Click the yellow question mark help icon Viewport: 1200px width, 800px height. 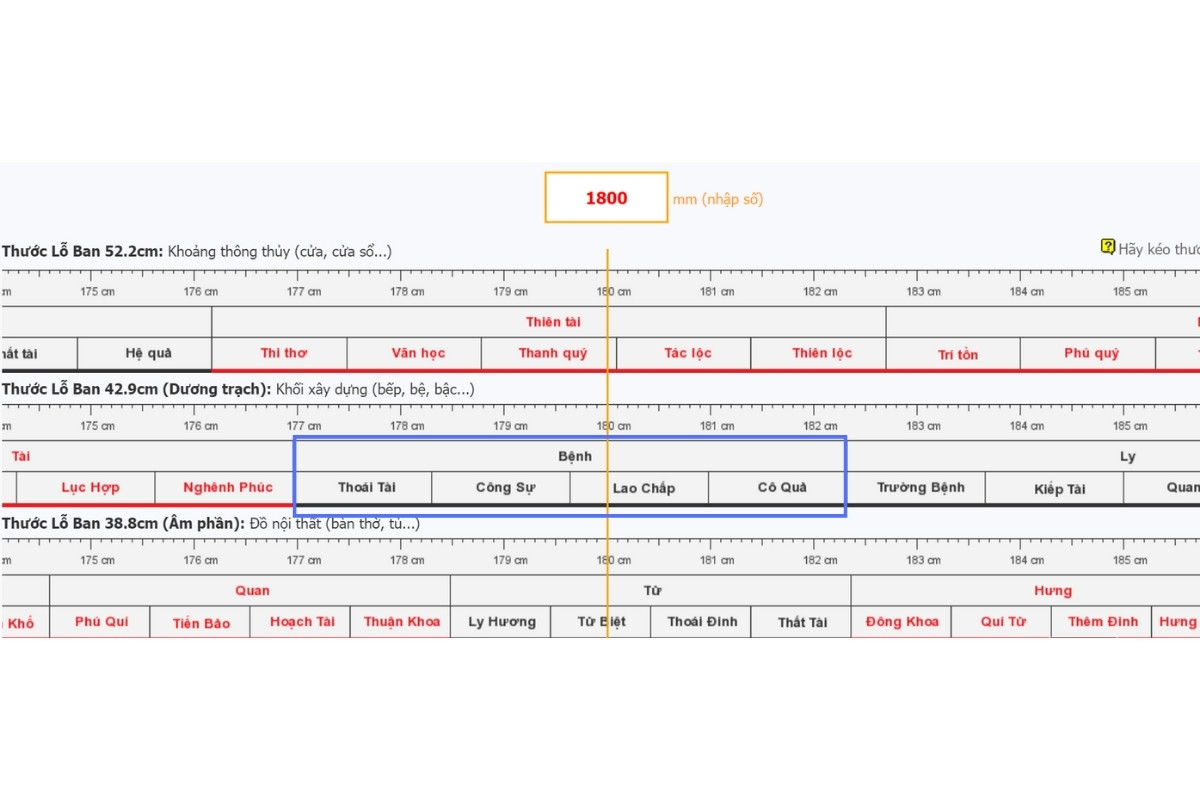point(1107,247)
